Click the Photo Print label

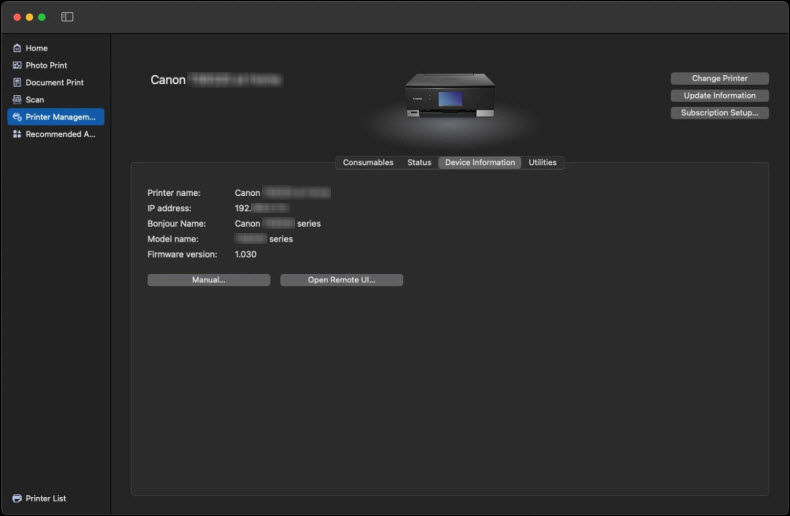46,66
